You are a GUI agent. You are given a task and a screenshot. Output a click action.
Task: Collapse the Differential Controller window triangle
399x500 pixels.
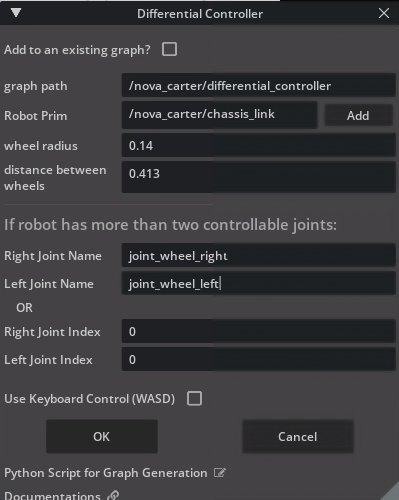pos(16,13)
